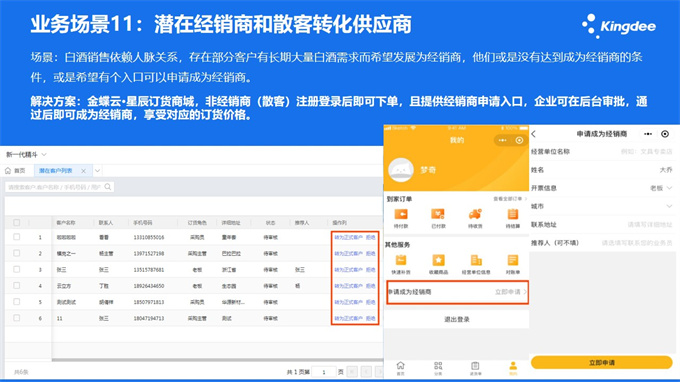This screenshot has width=680, height=382.
Task: Open 进货单 in phone bottom navigation
Action: tap(475, 368)
